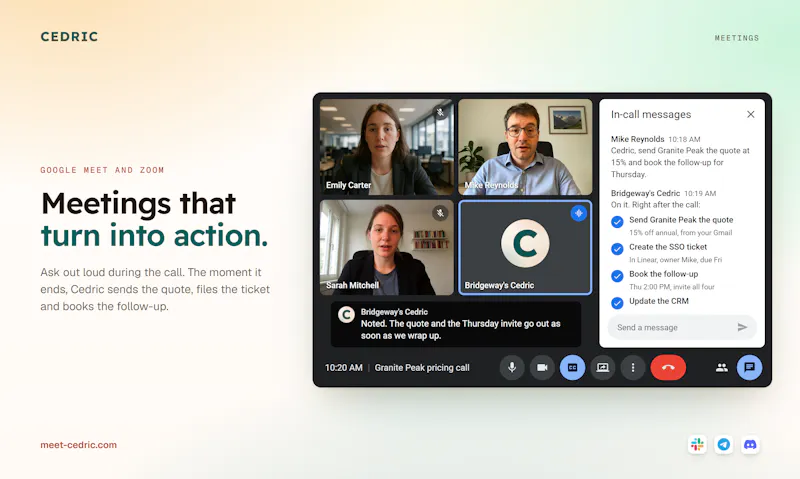Click the Send Granite Peak the quote checkmark
This screenshot has height=479, width=800.
click(x=617, y=222)
